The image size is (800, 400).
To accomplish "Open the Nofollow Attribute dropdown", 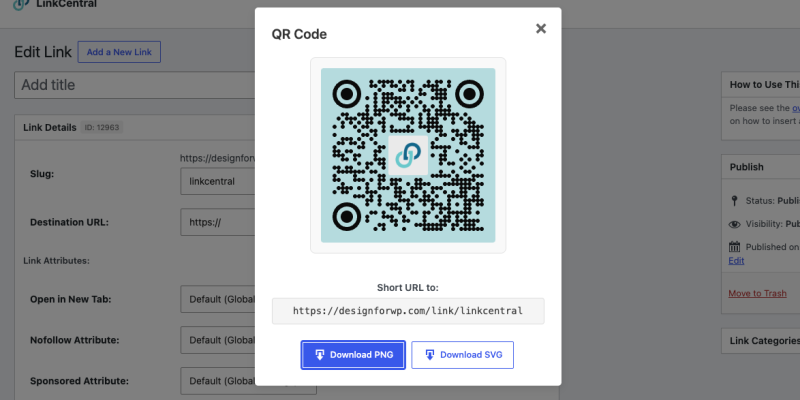I will (x=218, y=340).
